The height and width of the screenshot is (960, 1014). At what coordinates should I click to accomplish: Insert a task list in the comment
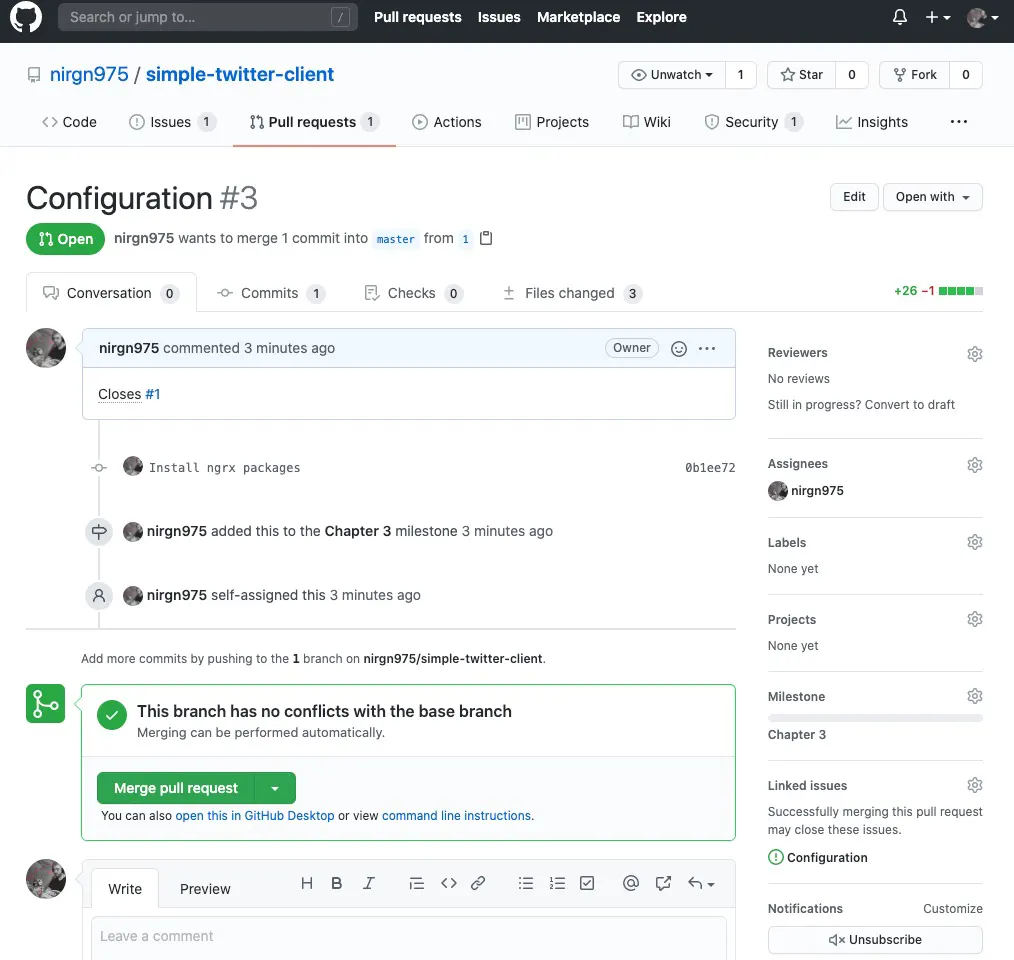point(587,883)
